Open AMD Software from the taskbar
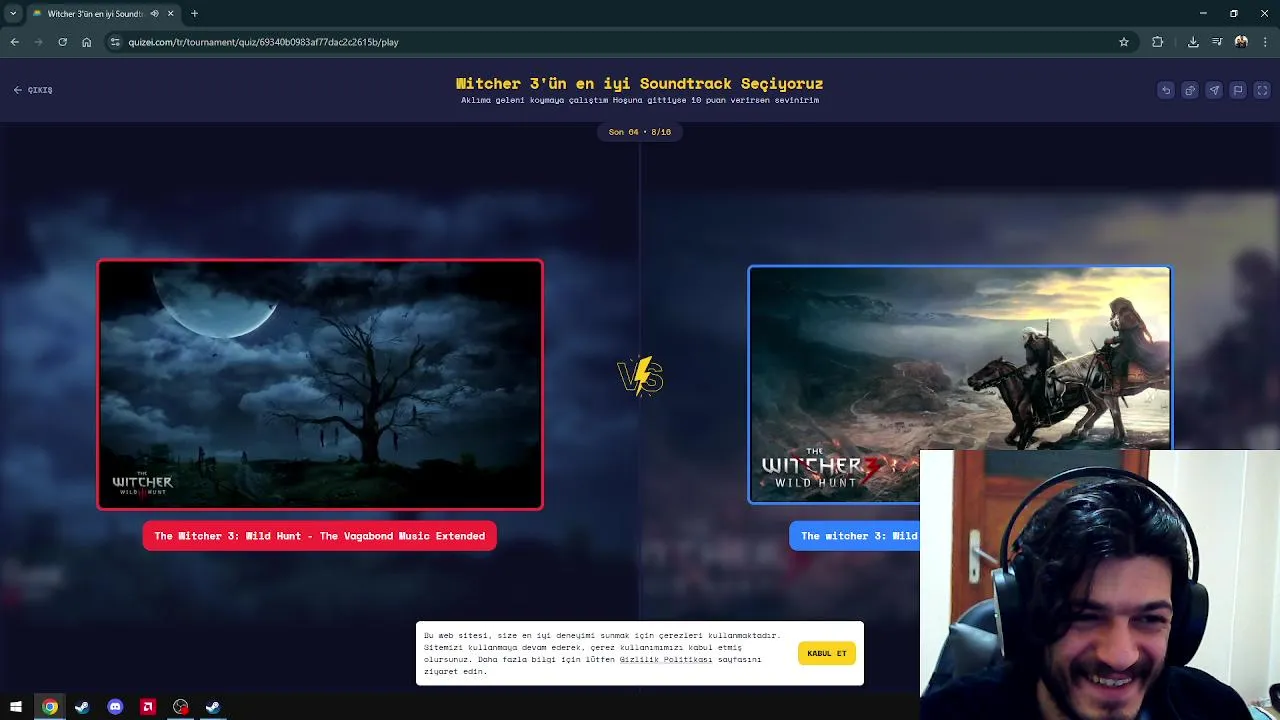Image resolution: width=1280 pixels, height=720 pixels. pyautogui.click(x=148, y=707)
